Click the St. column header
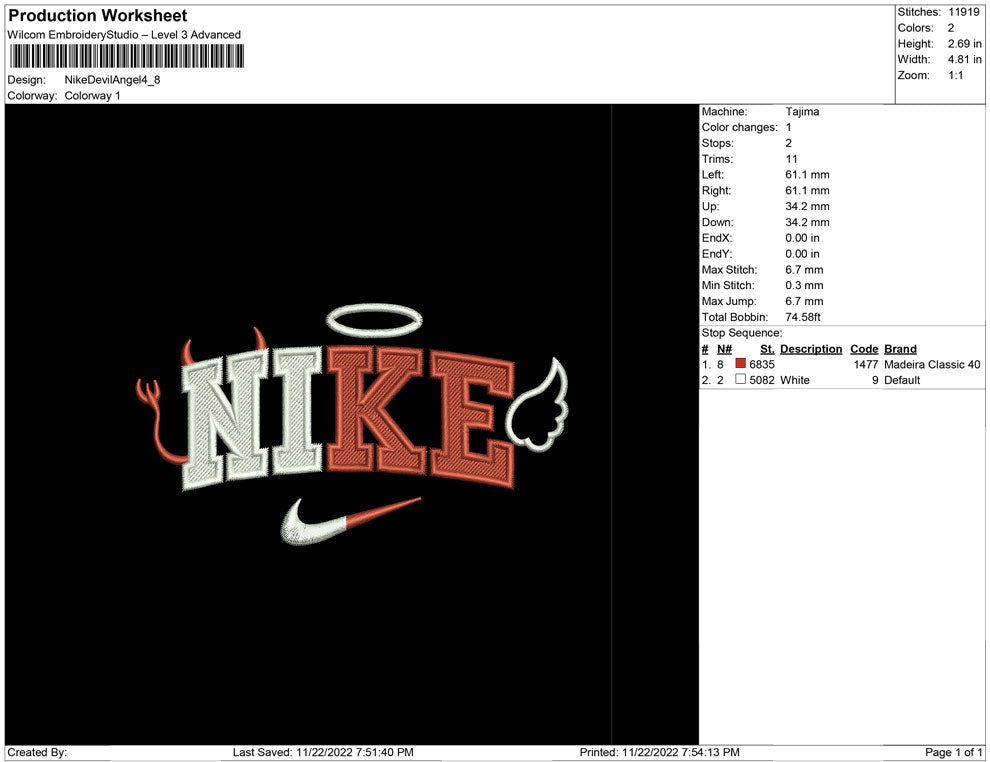This screenshot has width=990, height=762. pos(767,349)
